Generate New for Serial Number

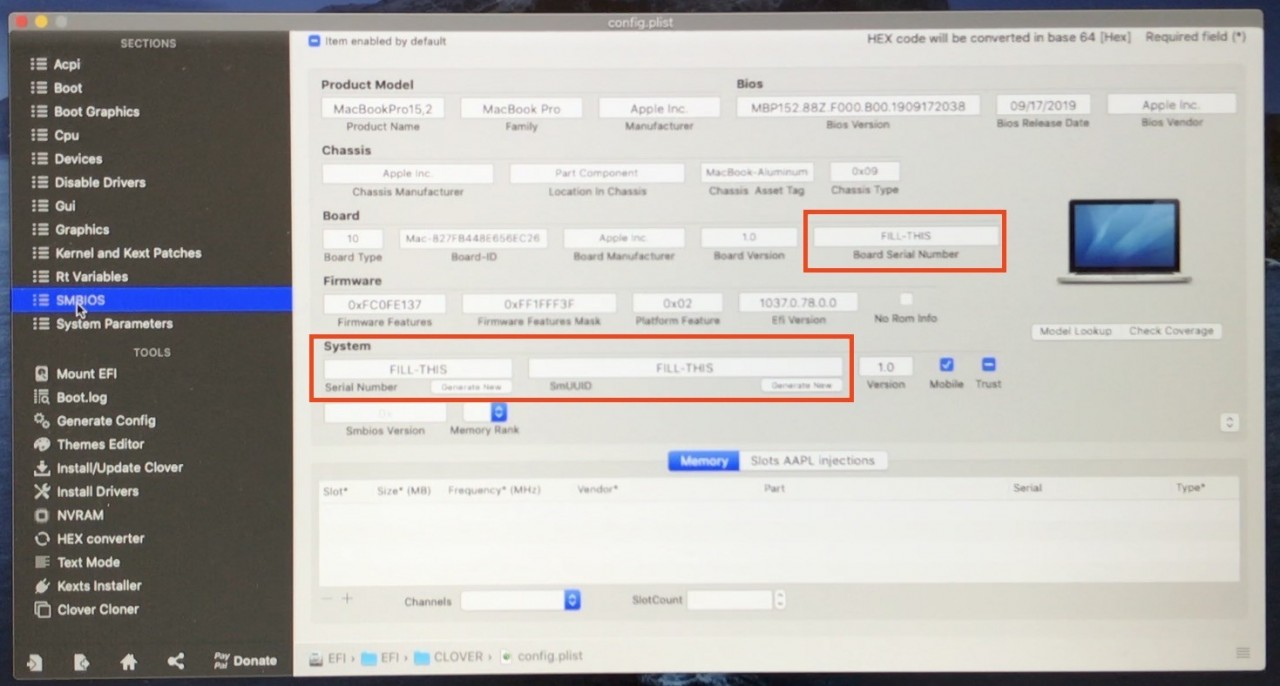click(x=472, y=386)
